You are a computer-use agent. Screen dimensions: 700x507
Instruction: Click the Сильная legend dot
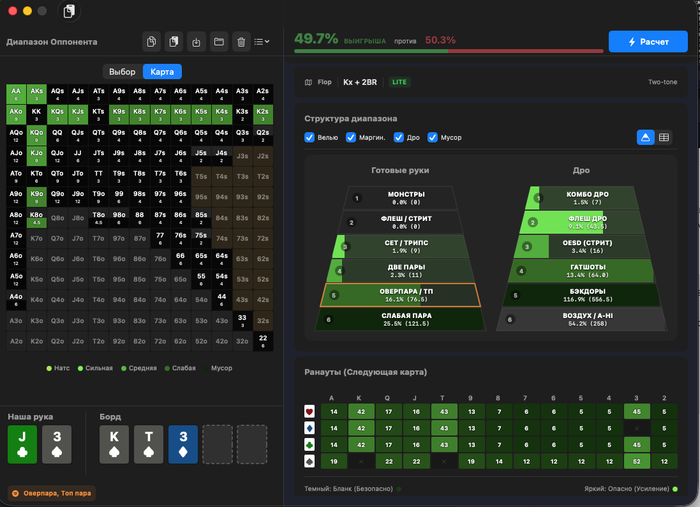tap(80, 368)
